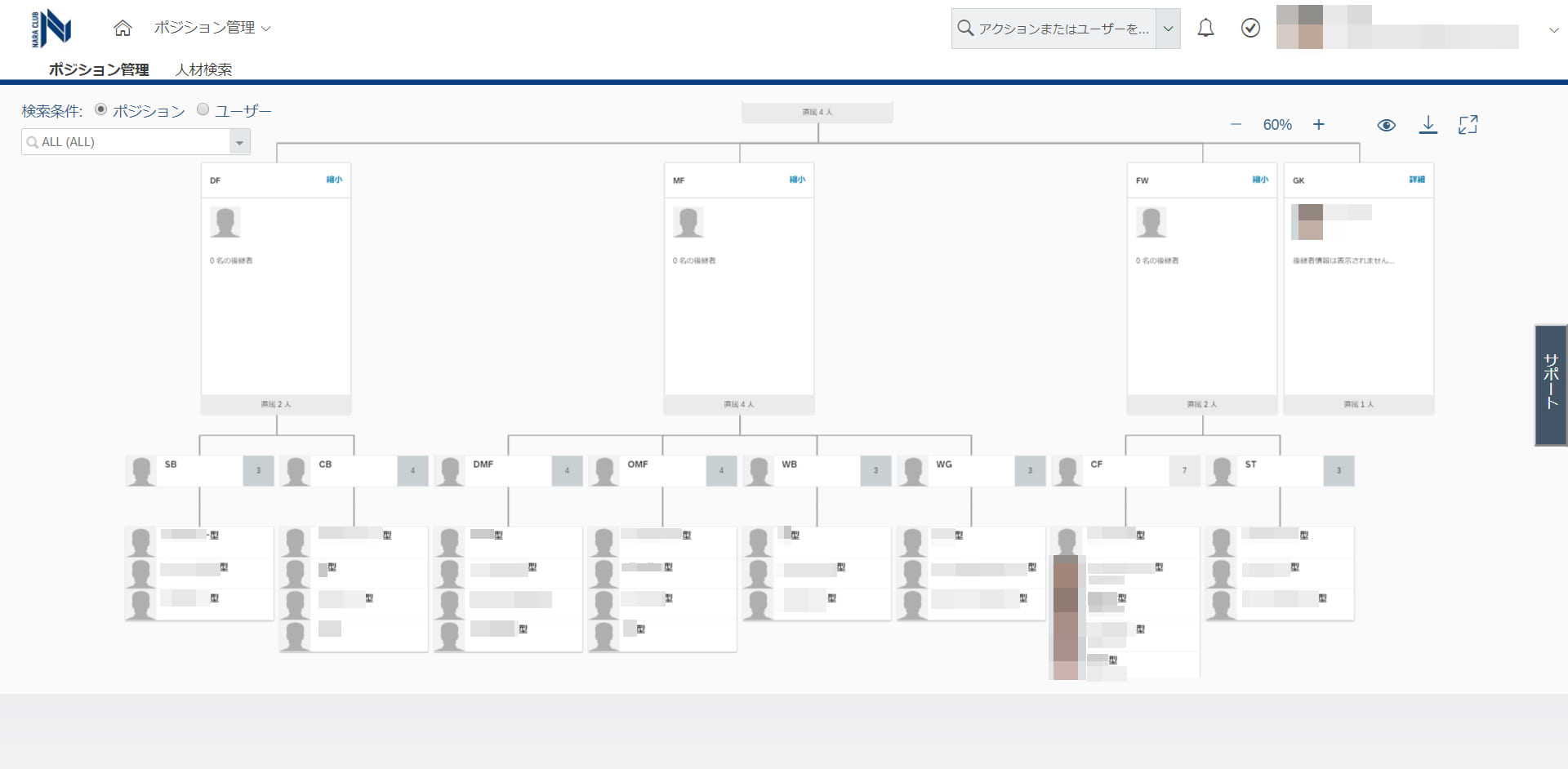Zoom in with the plus icon

1319,125
